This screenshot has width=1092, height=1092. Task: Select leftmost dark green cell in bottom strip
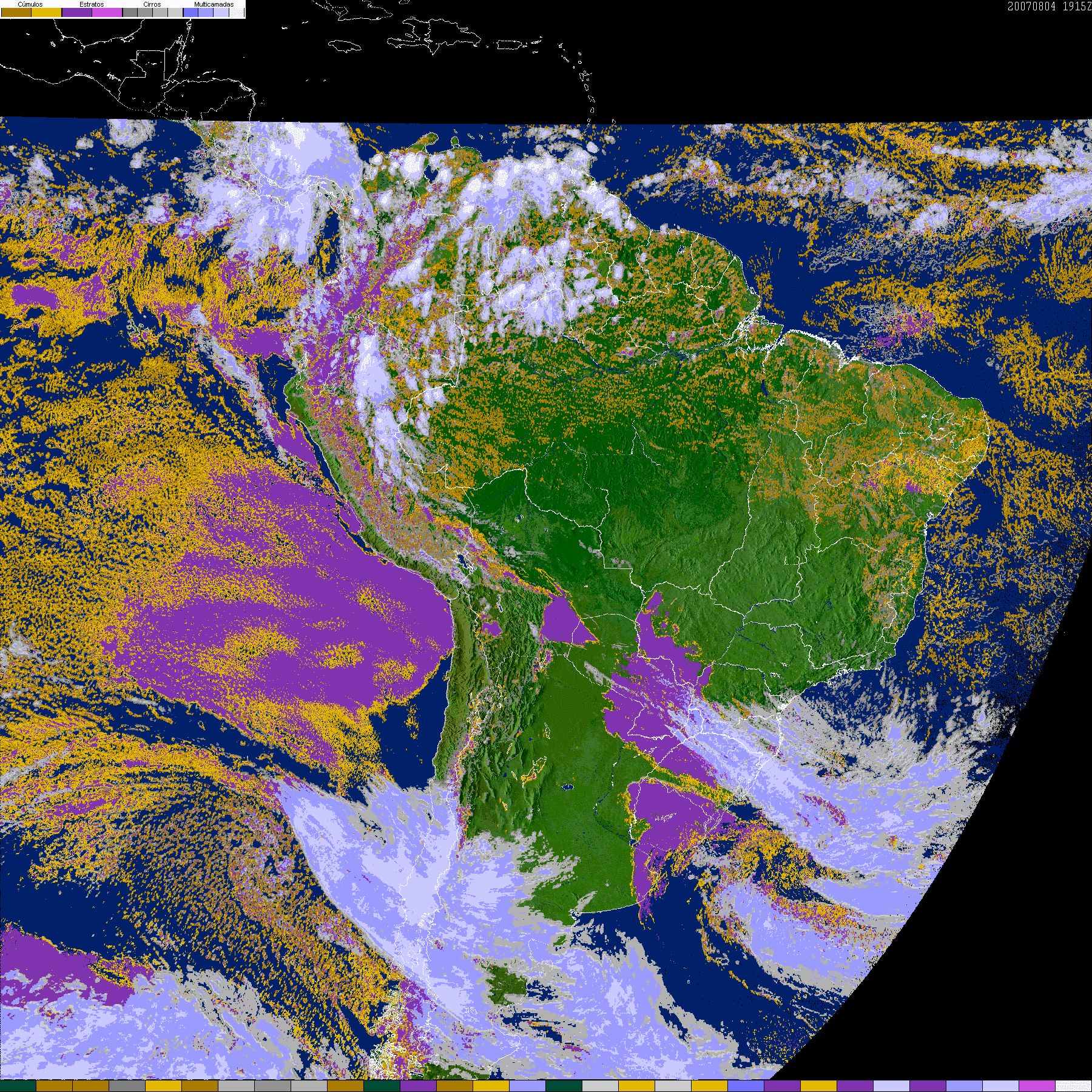pos(18,1086)
